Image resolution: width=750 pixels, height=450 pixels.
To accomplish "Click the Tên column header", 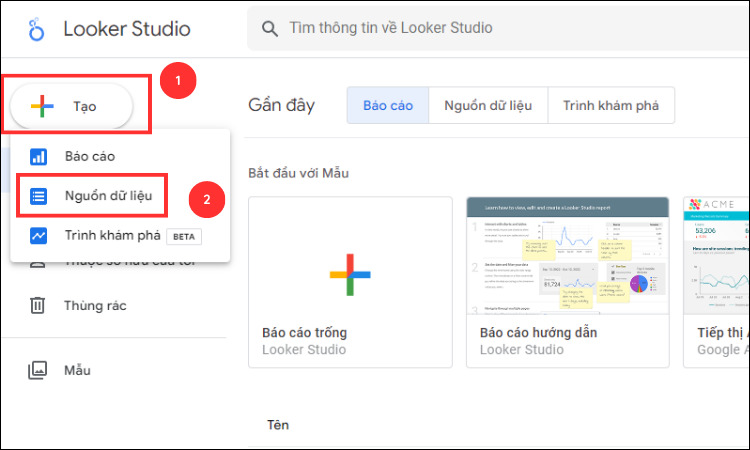I will point(278,425).
